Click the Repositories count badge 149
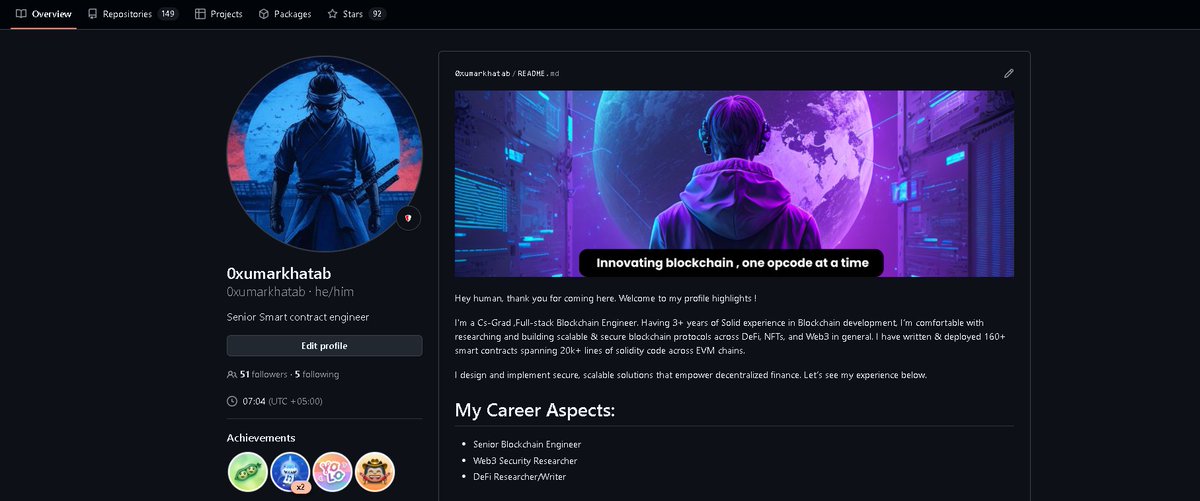Image resolution: width=1200 pixels, height=501 pixels. 168,14
